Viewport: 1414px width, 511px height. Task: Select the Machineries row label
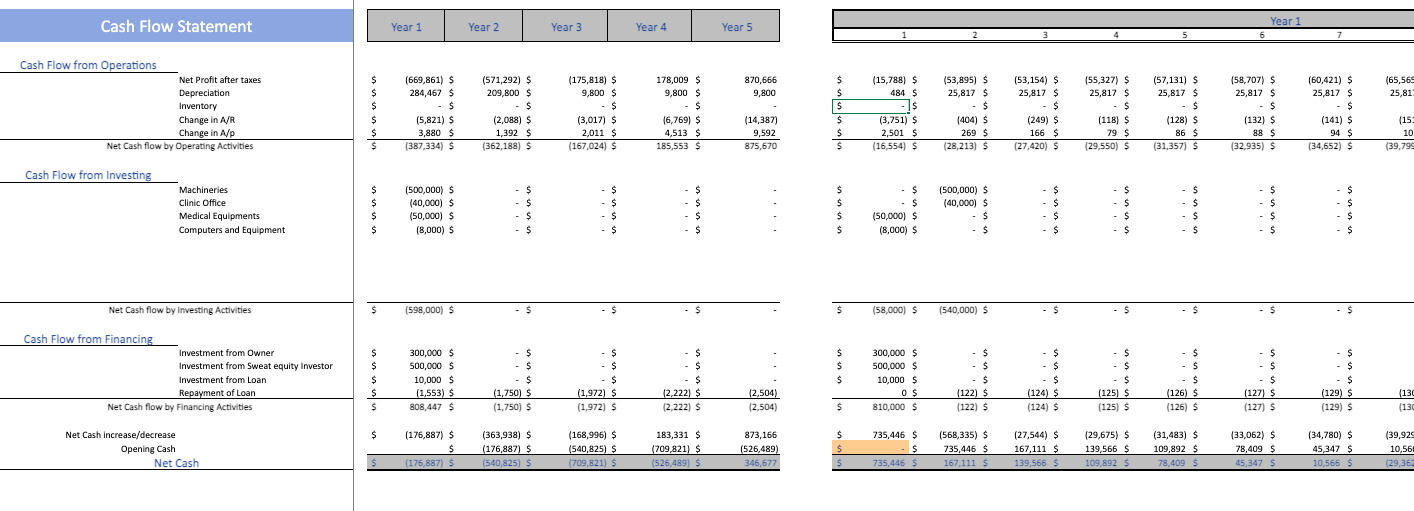pyautogui.click(x=203, y=190)
